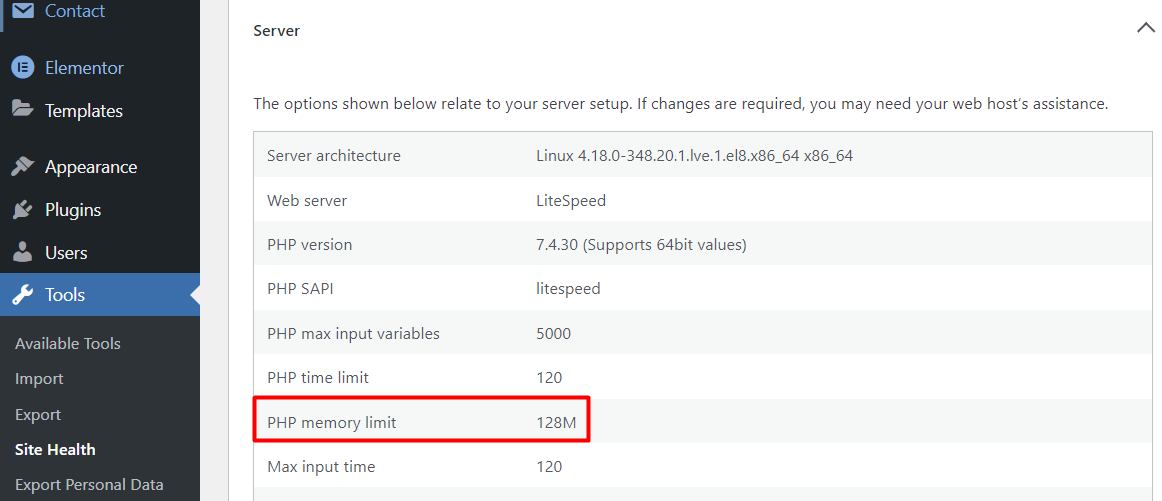1162x501 pixels.
Task: Click the Users person icon
Action: coord(22,253)
